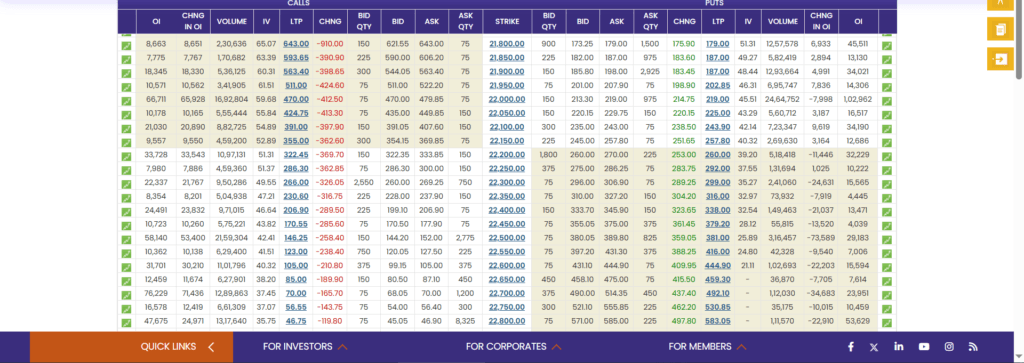Open the Instagram social icon

(949, 347)
